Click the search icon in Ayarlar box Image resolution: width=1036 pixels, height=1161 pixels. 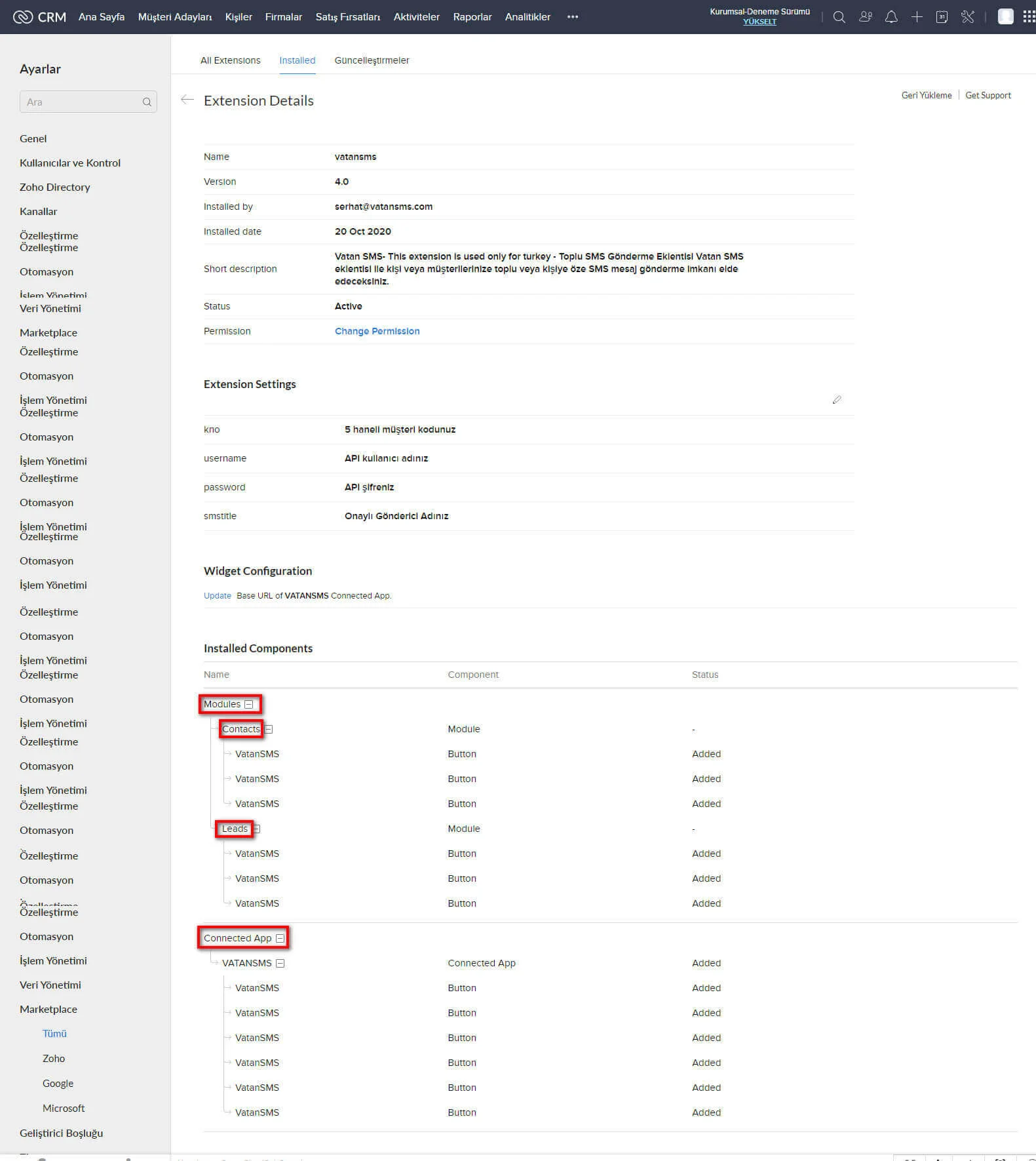click(x=147, y=102)
